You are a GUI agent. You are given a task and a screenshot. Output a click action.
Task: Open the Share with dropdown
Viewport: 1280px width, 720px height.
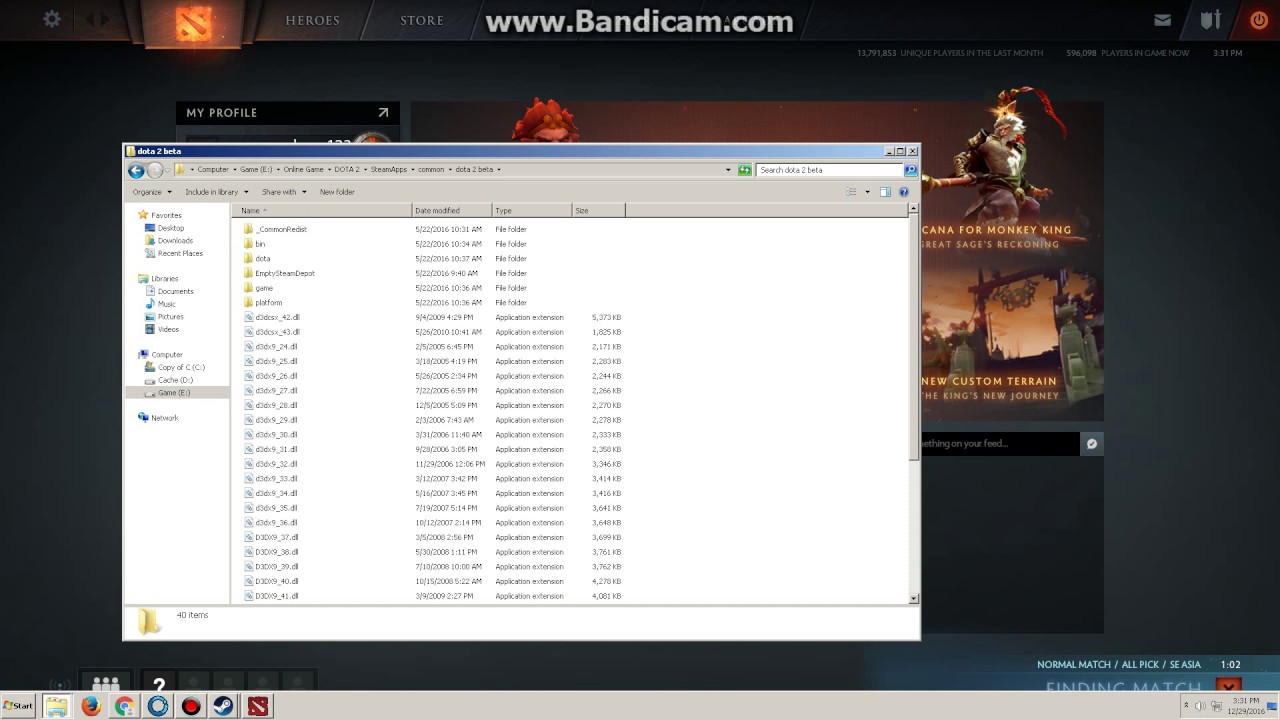coord(284,192)
